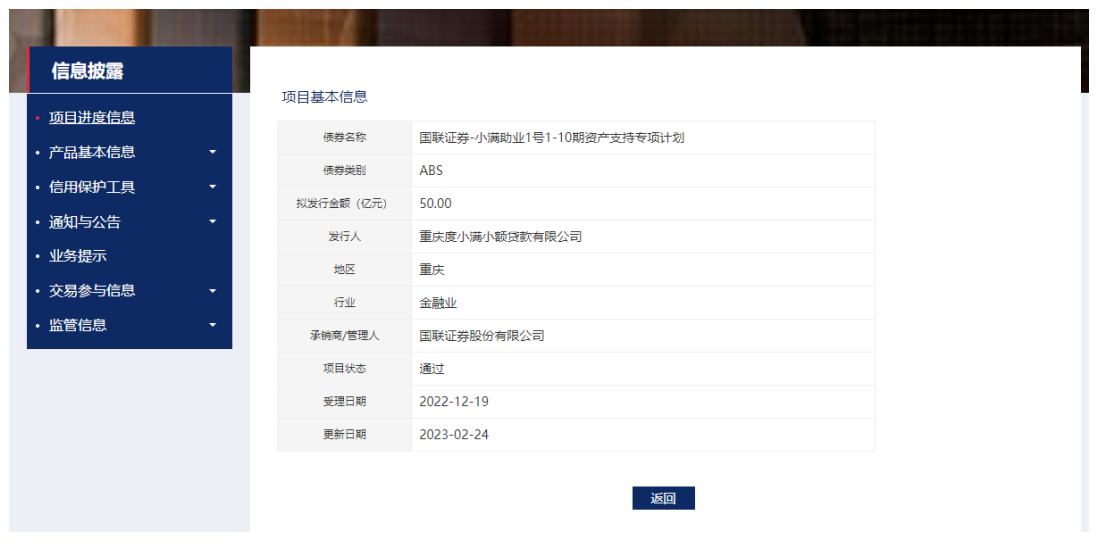Click the 2022-12-19 acceptance date

tap(454, 402)
